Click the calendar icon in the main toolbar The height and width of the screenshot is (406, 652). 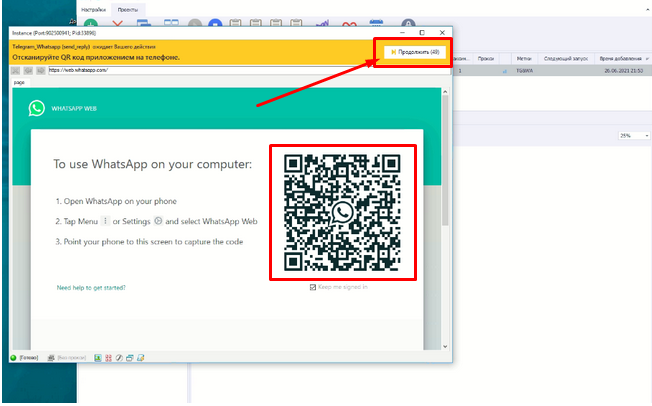[x=376, y=23]
